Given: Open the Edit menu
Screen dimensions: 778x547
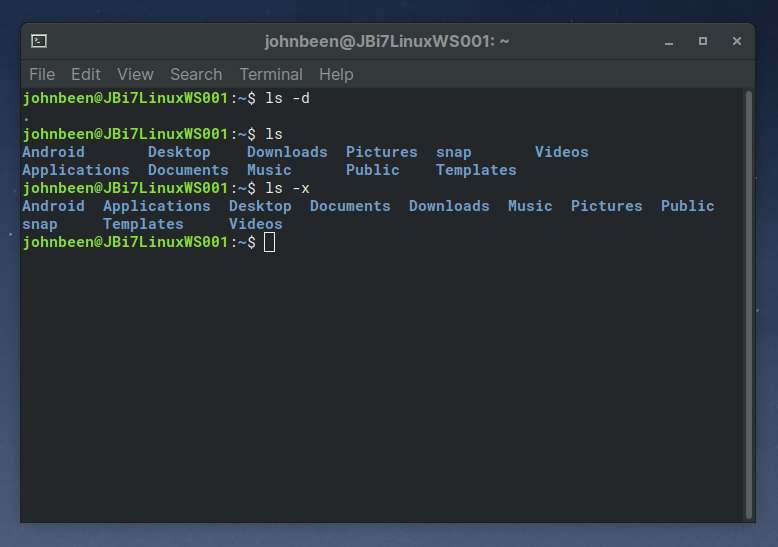Looking at the screenshot, I should coord(85,74).
